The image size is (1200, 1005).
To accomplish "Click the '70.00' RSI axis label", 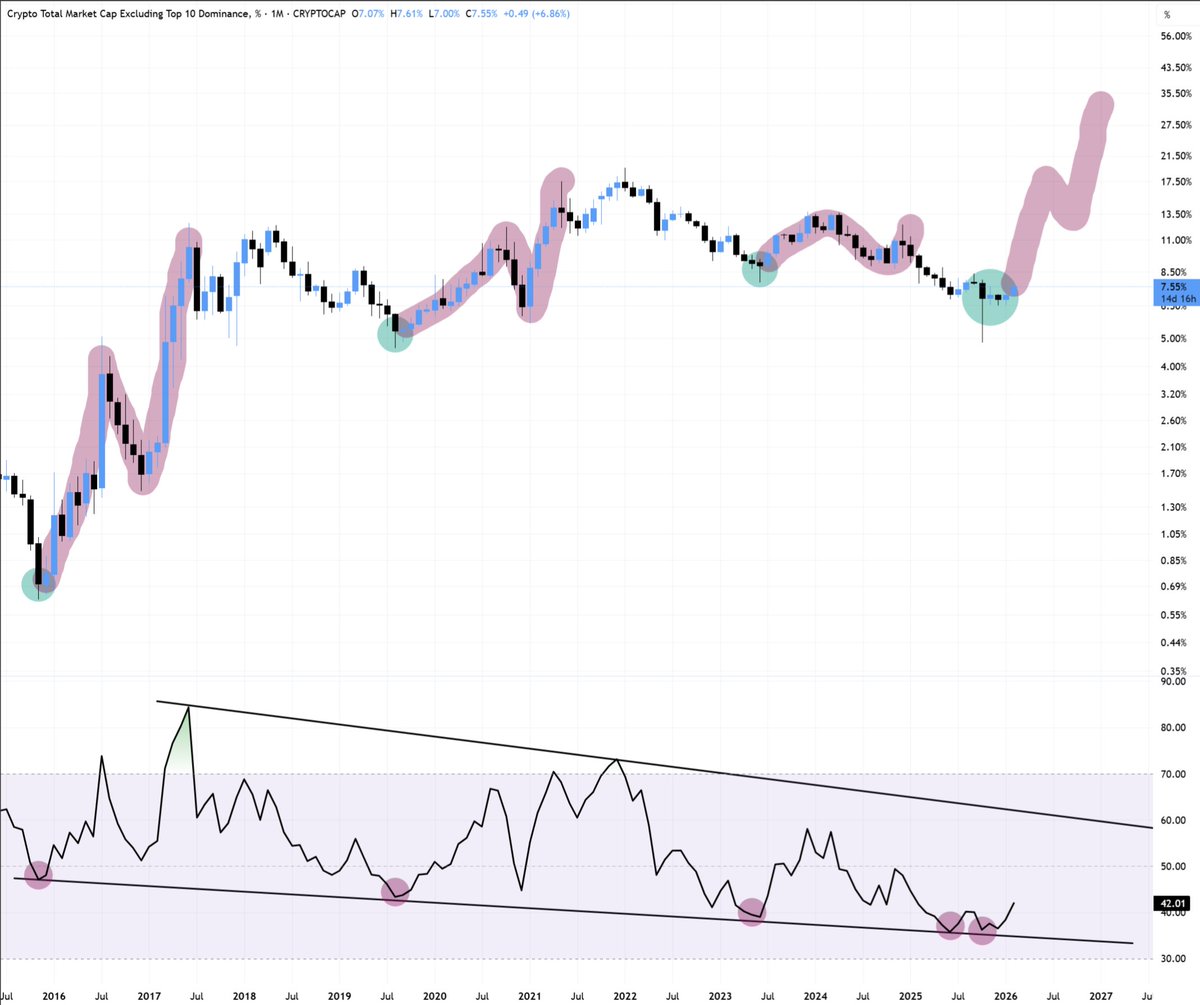I will click(1171, 774).
